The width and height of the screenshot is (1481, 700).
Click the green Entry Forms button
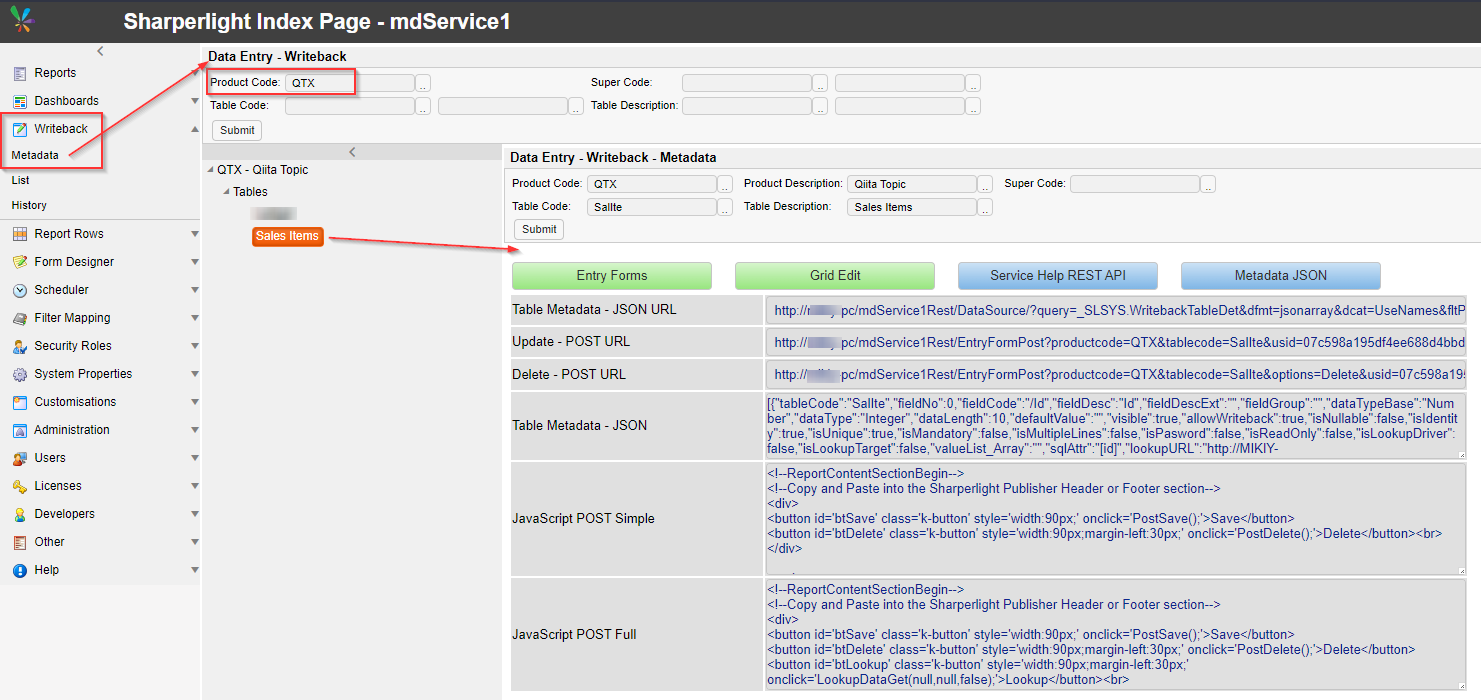[x=612, y=276]
